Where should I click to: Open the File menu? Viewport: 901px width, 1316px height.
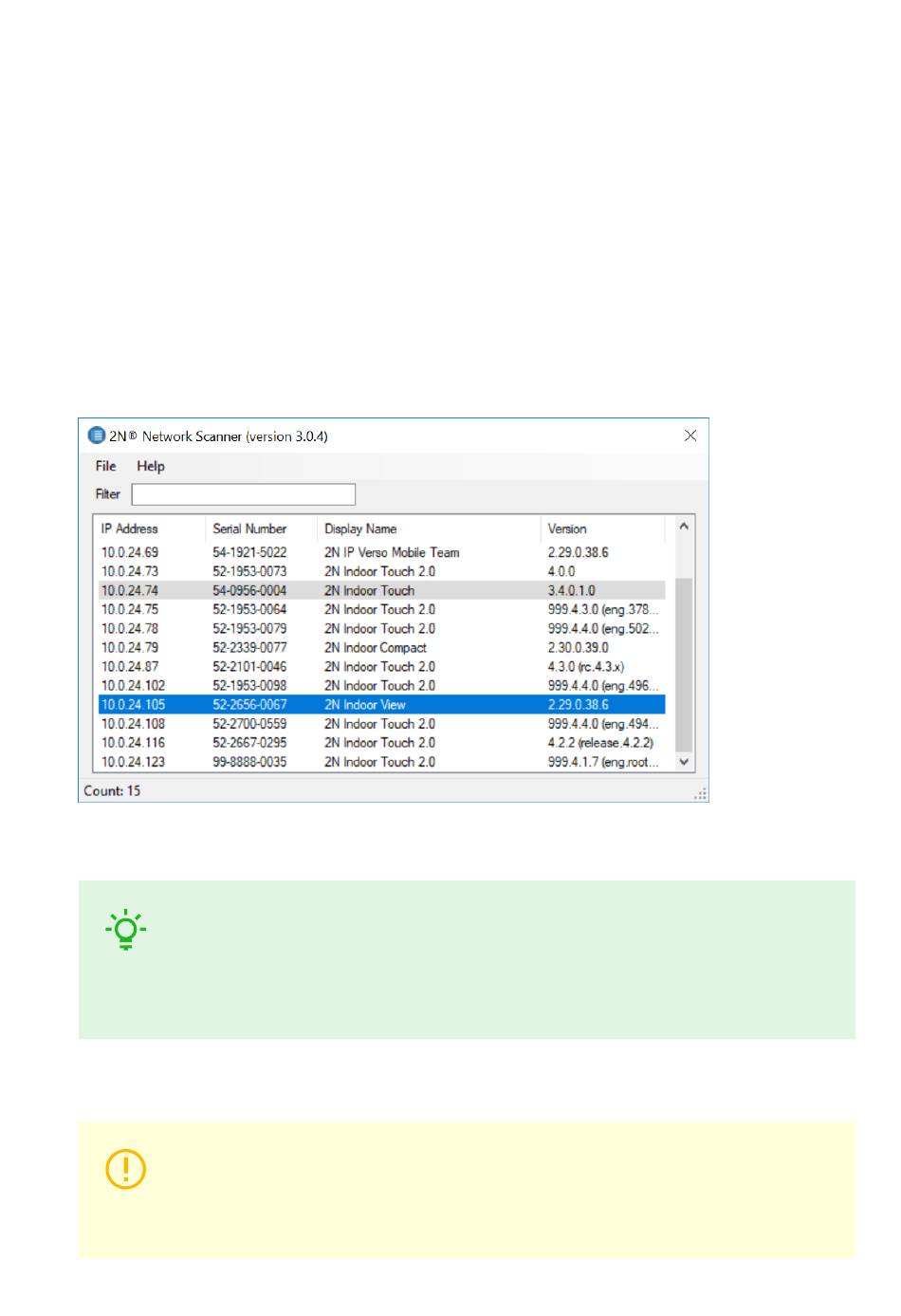[x=105, y=466]
